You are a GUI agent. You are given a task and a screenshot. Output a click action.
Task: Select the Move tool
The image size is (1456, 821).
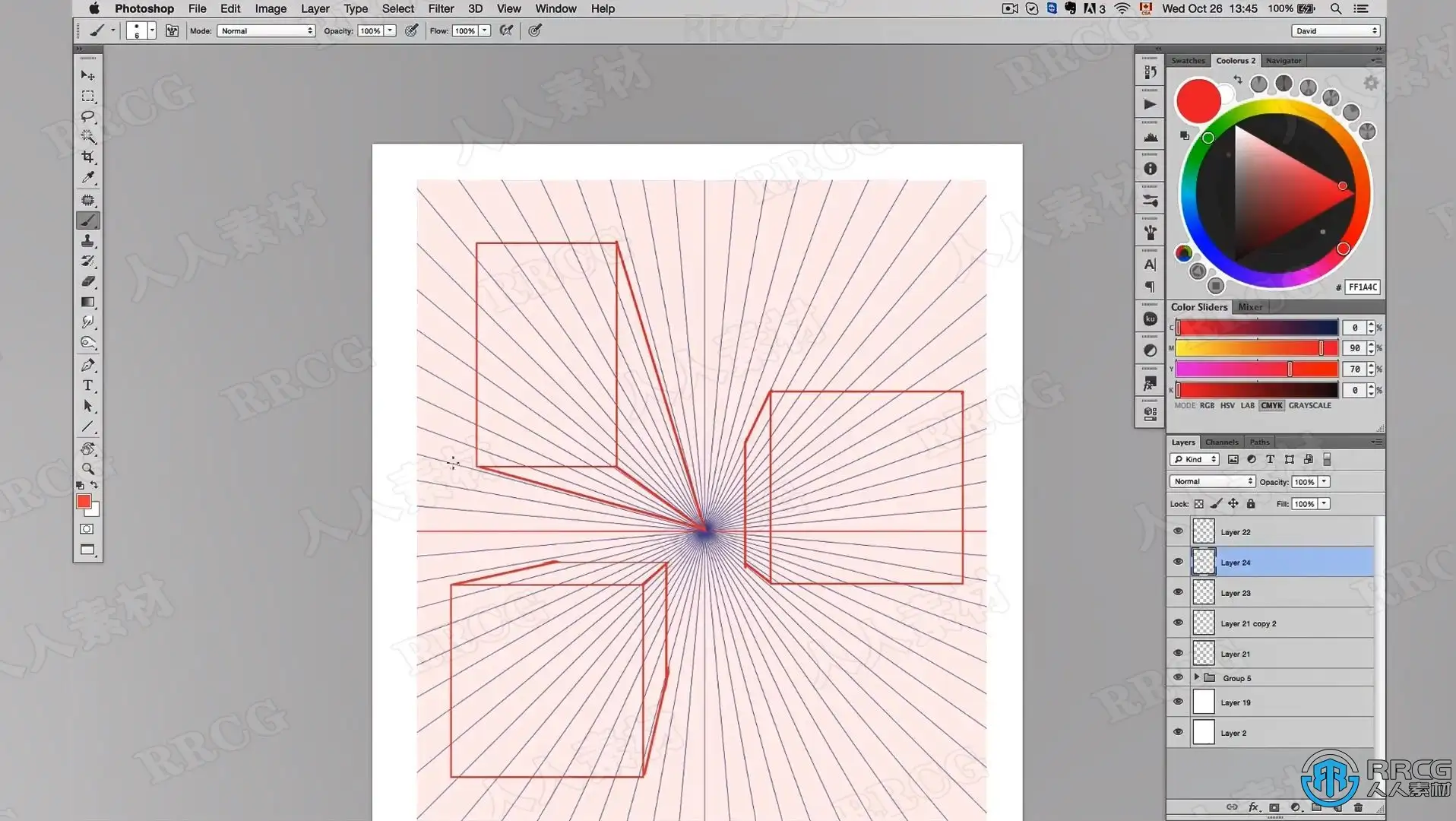[x=88, y=75]
